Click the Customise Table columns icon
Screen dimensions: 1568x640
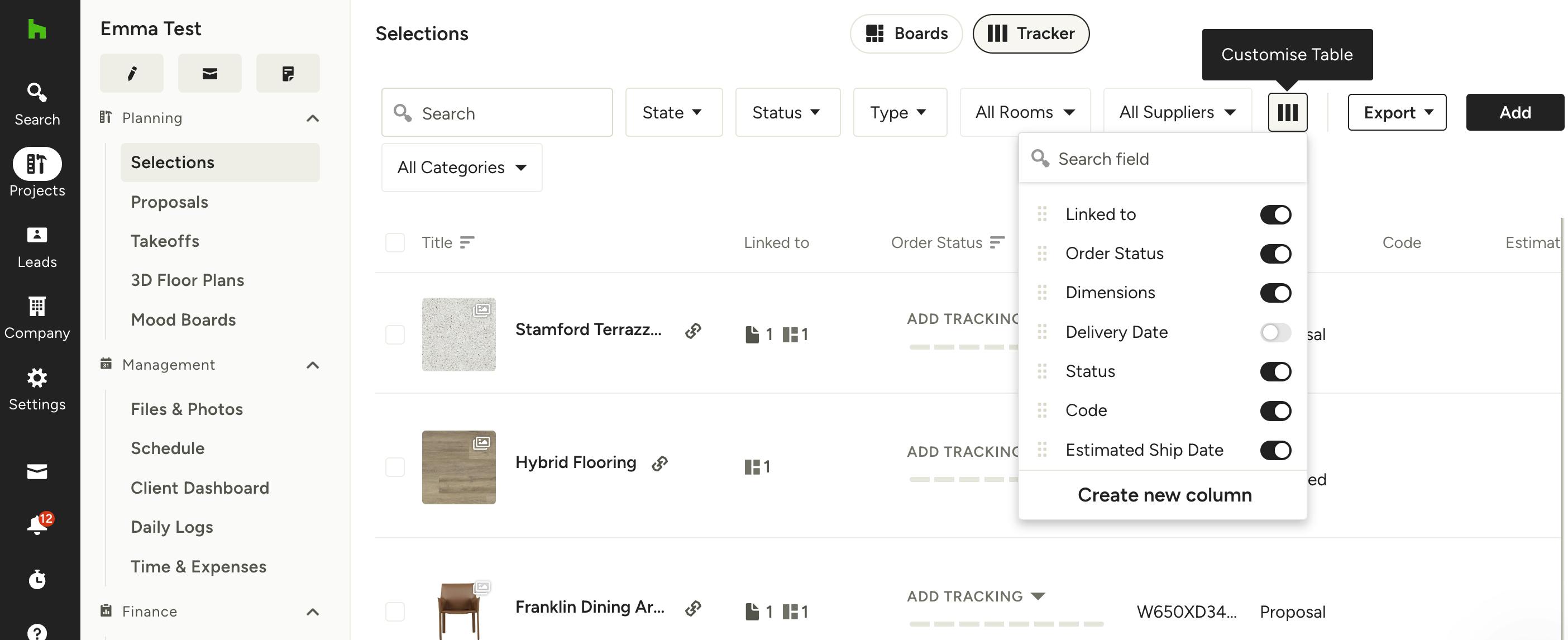point(1287,112)
